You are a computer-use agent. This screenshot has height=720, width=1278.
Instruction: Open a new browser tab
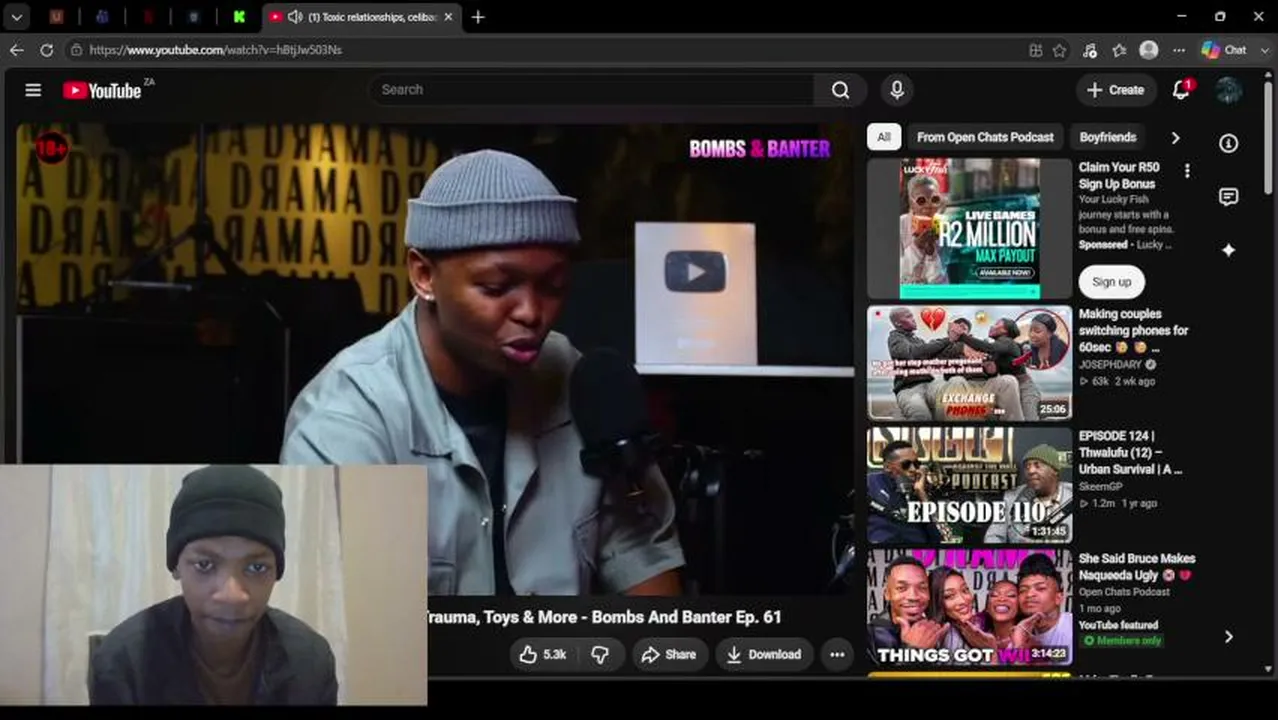pos(478,17)
